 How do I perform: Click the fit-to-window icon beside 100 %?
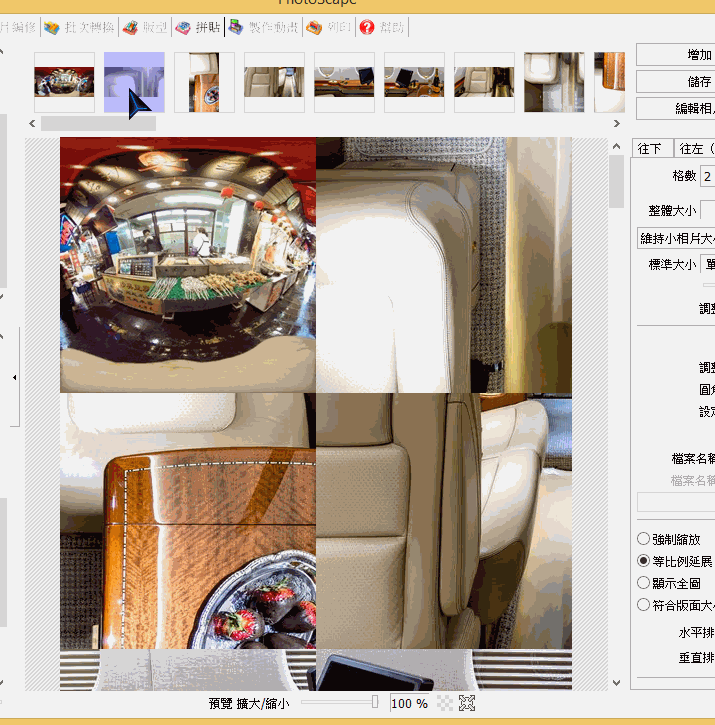[x=467, y=703]
